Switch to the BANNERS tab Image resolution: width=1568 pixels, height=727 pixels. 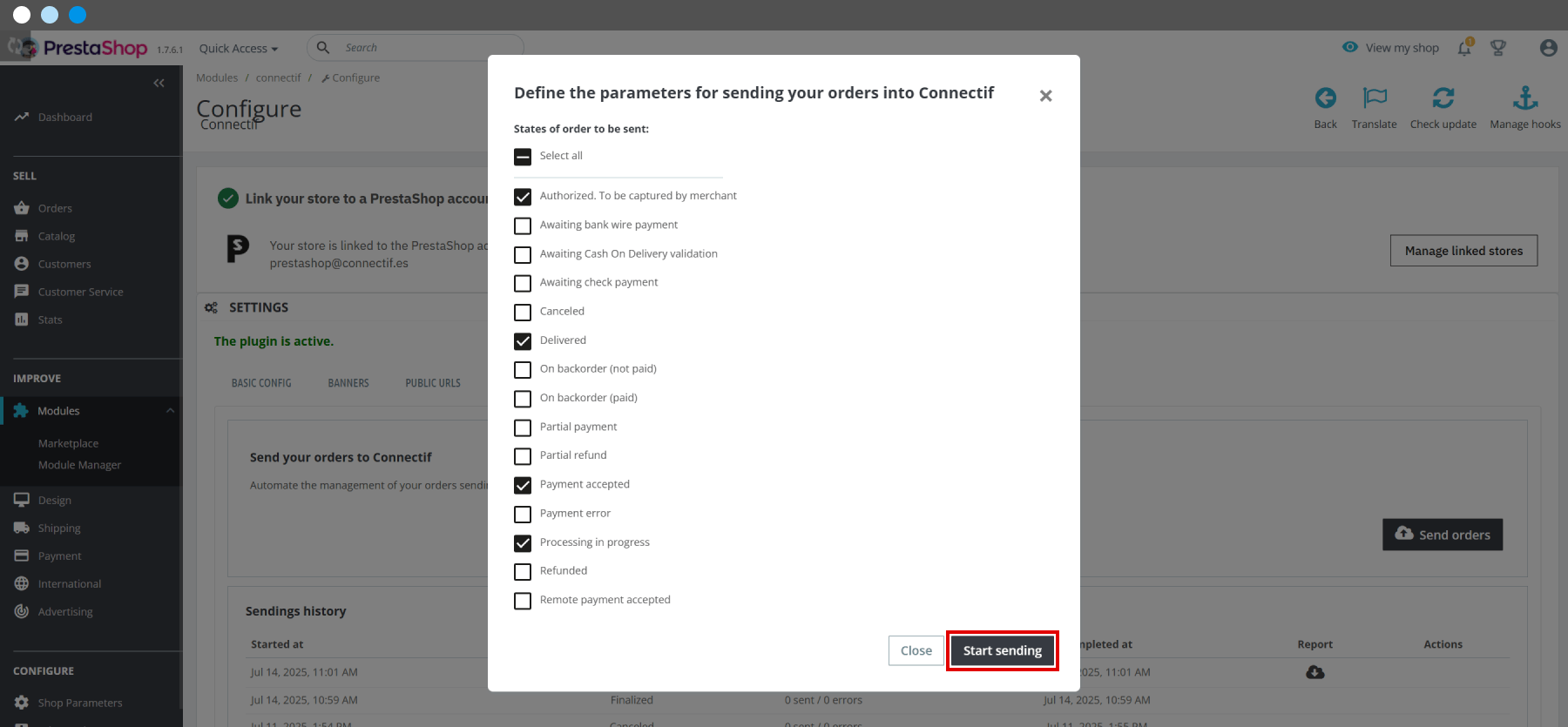point(348,383)
